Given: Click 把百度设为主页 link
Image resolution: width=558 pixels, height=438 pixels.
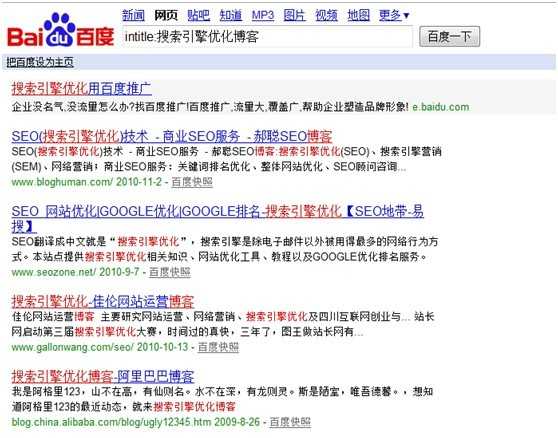Looking at the screenshot, I should click(x=40, y=62).
